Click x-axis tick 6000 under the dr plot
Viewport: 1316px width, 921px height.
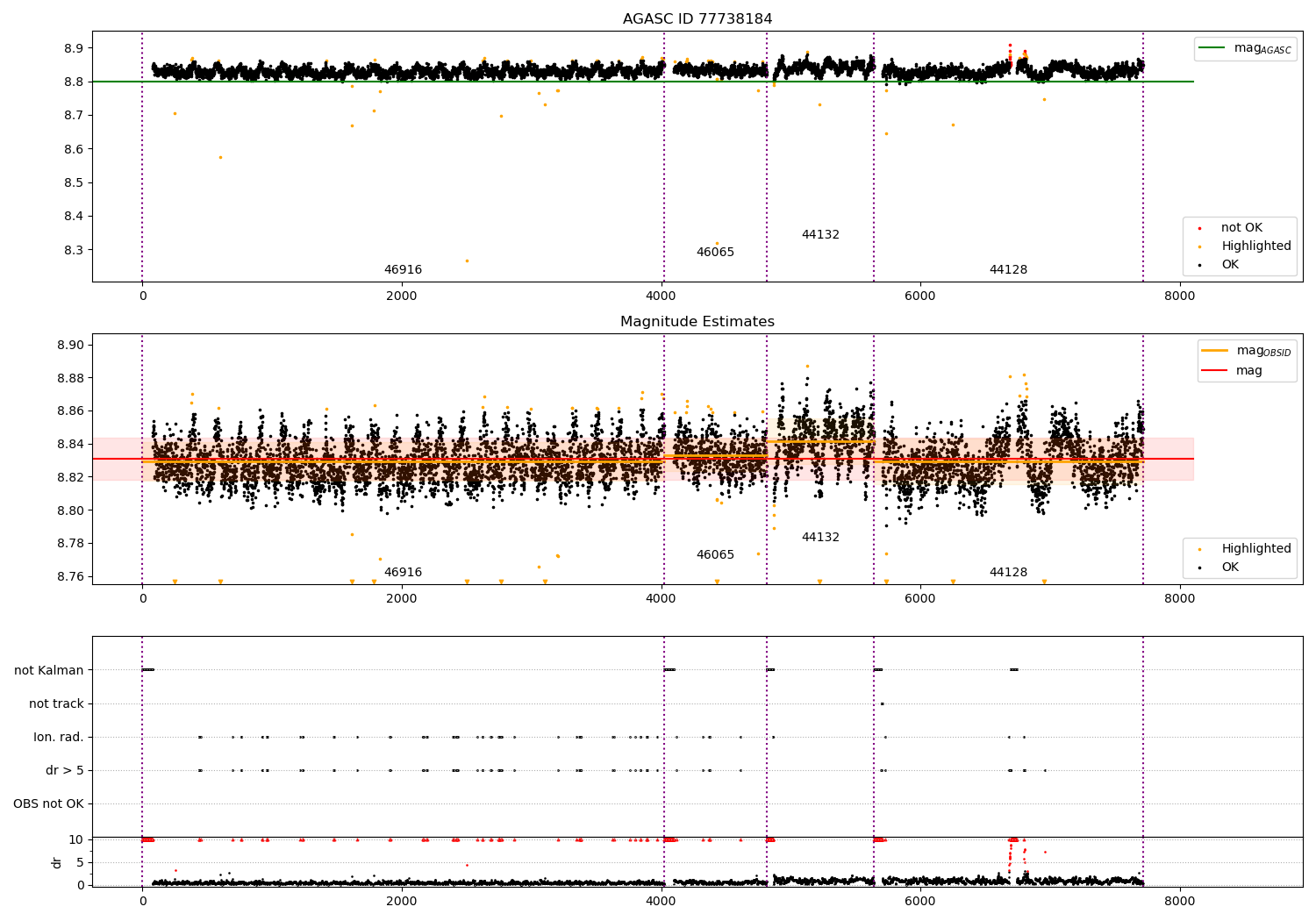click(x=920, y=902)
